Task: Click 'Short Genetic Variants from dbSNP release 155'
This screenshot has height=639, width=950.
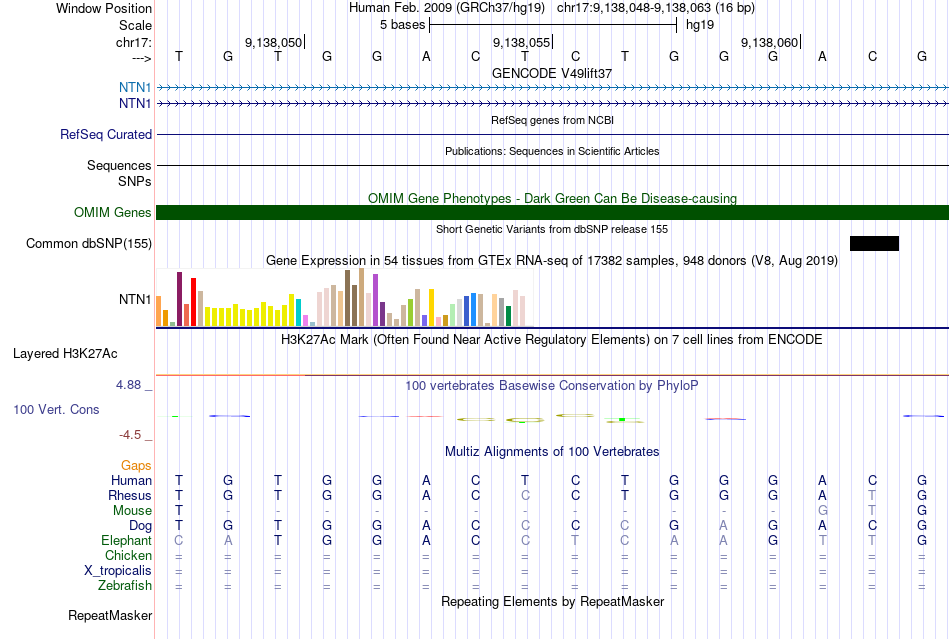Action: click(552, 229)
